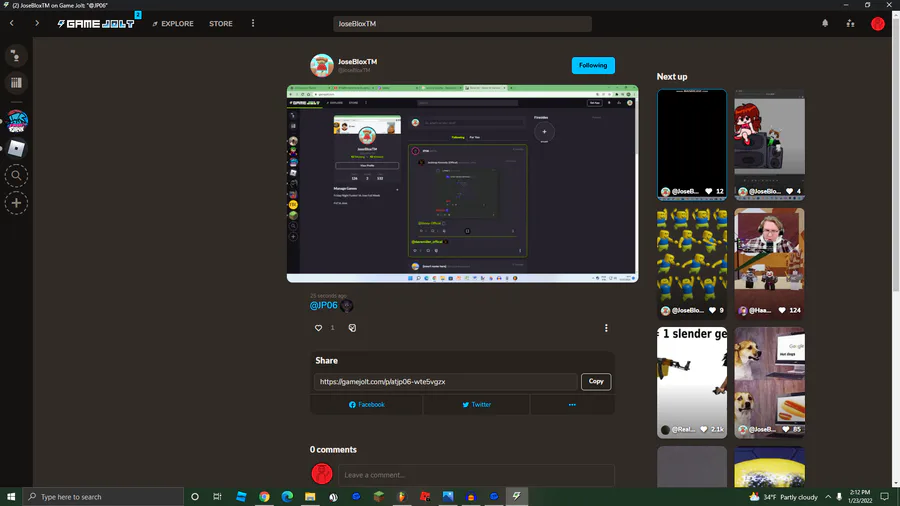This screenshot has height=506, width=900.
Task: Click the Leave a comment field
Action: tap(476, 475)
